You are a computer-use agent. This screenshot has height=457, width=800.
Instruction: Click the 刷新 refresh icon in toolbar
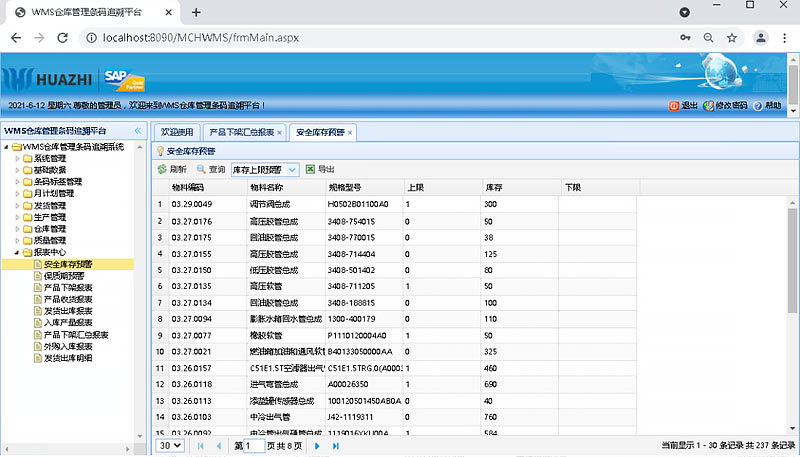162,170
